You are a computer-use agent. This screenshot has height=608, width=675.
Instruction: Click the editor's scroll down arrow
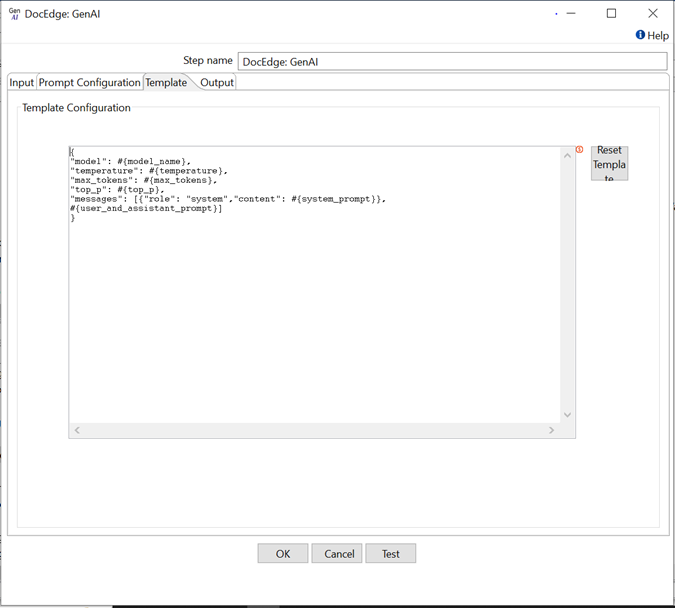pos(567,415)
